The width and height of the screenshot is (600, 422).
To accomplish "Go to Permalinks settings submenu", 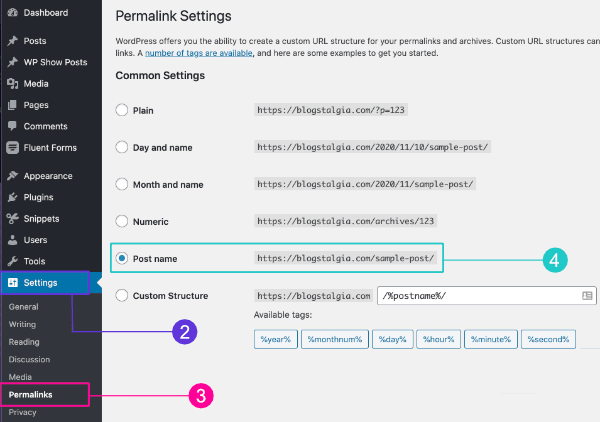I will pos(30,394).
